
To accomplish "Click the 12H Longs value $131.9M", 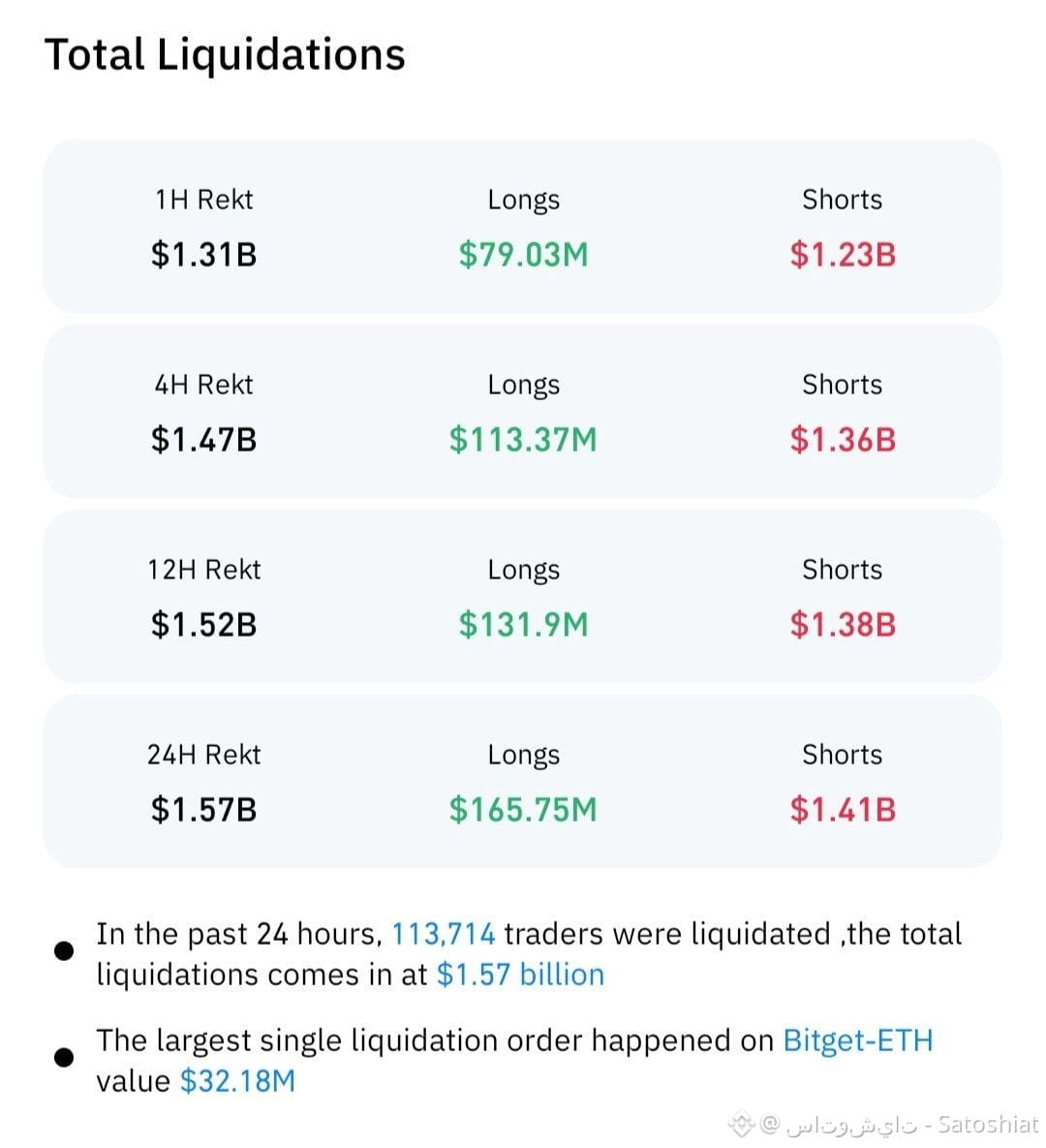I will click(523, 625).
